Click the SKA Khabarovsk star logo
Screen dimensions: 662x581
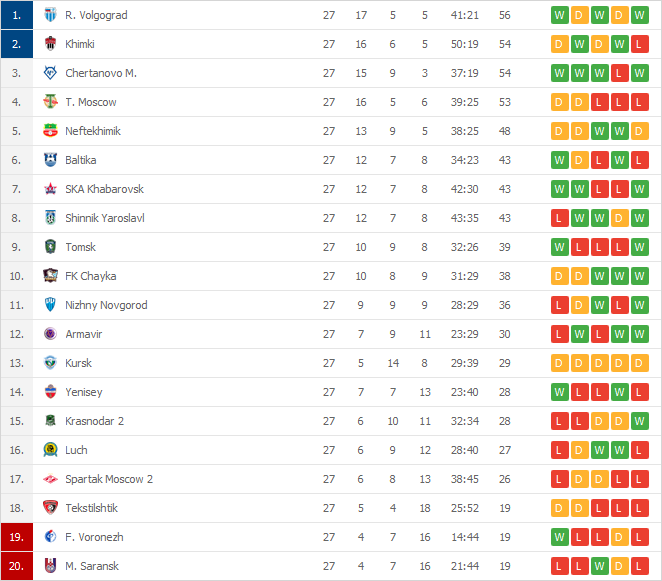tap(50, 189)
